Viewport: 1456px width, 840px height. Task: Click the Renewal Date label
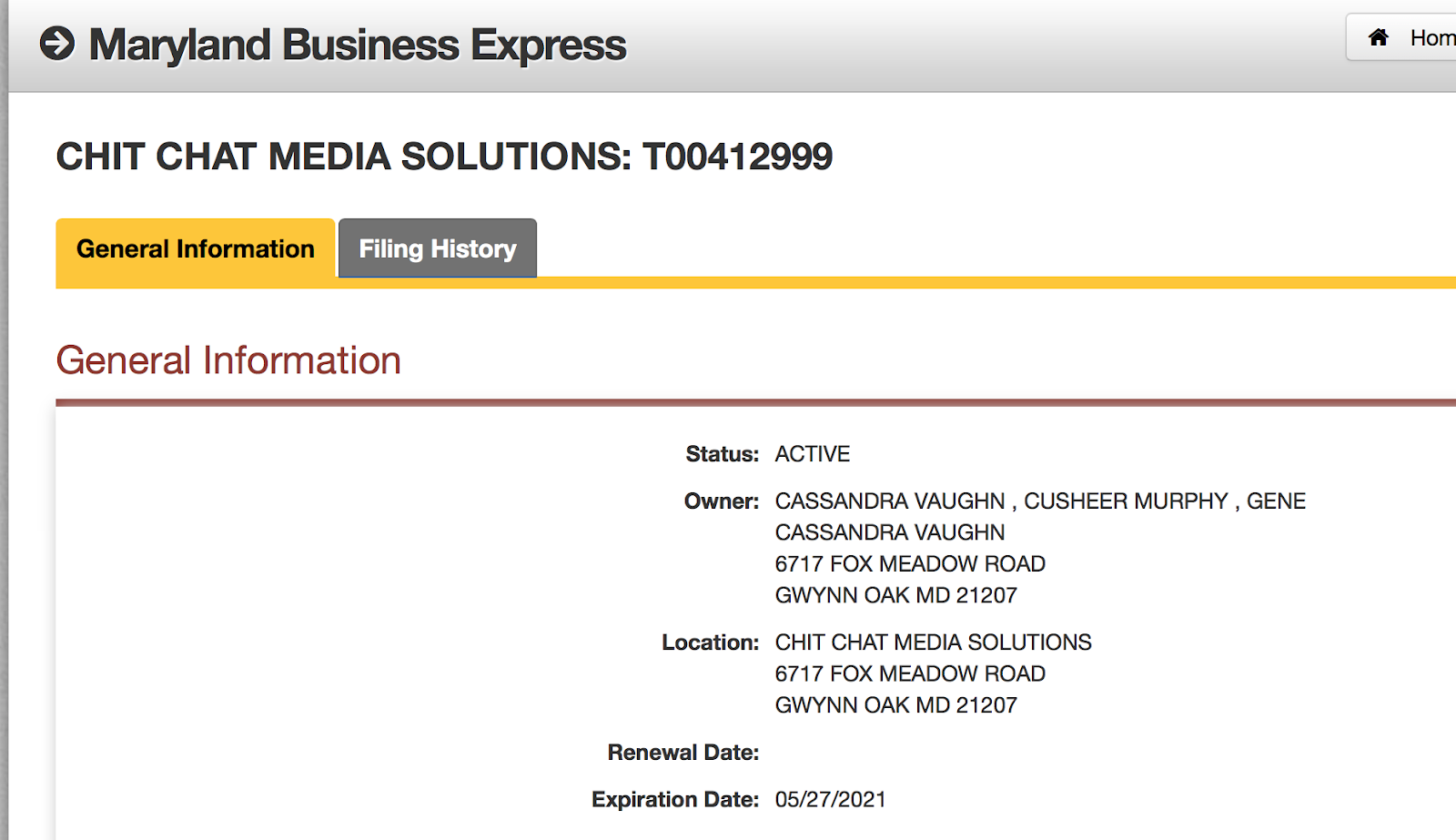point(682,753)
